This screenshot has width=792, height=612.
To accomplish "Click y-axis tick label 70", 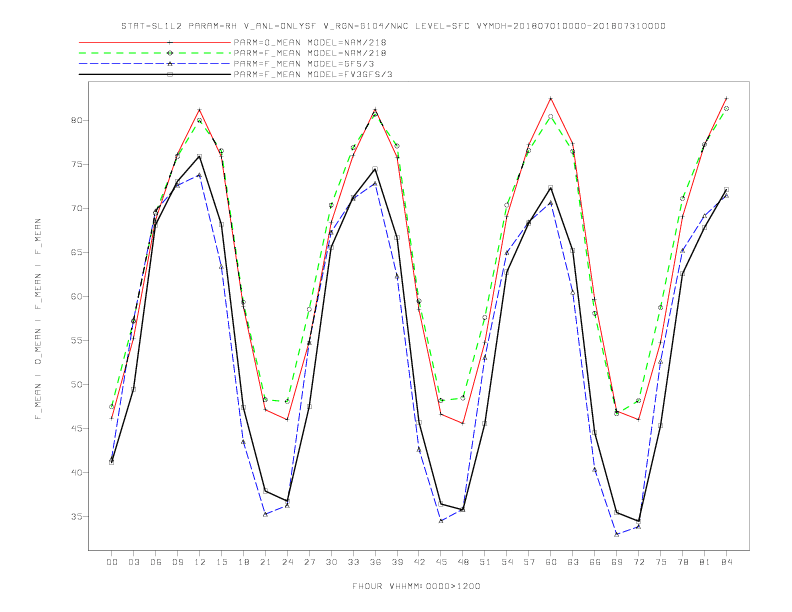I will coord(76,208).
